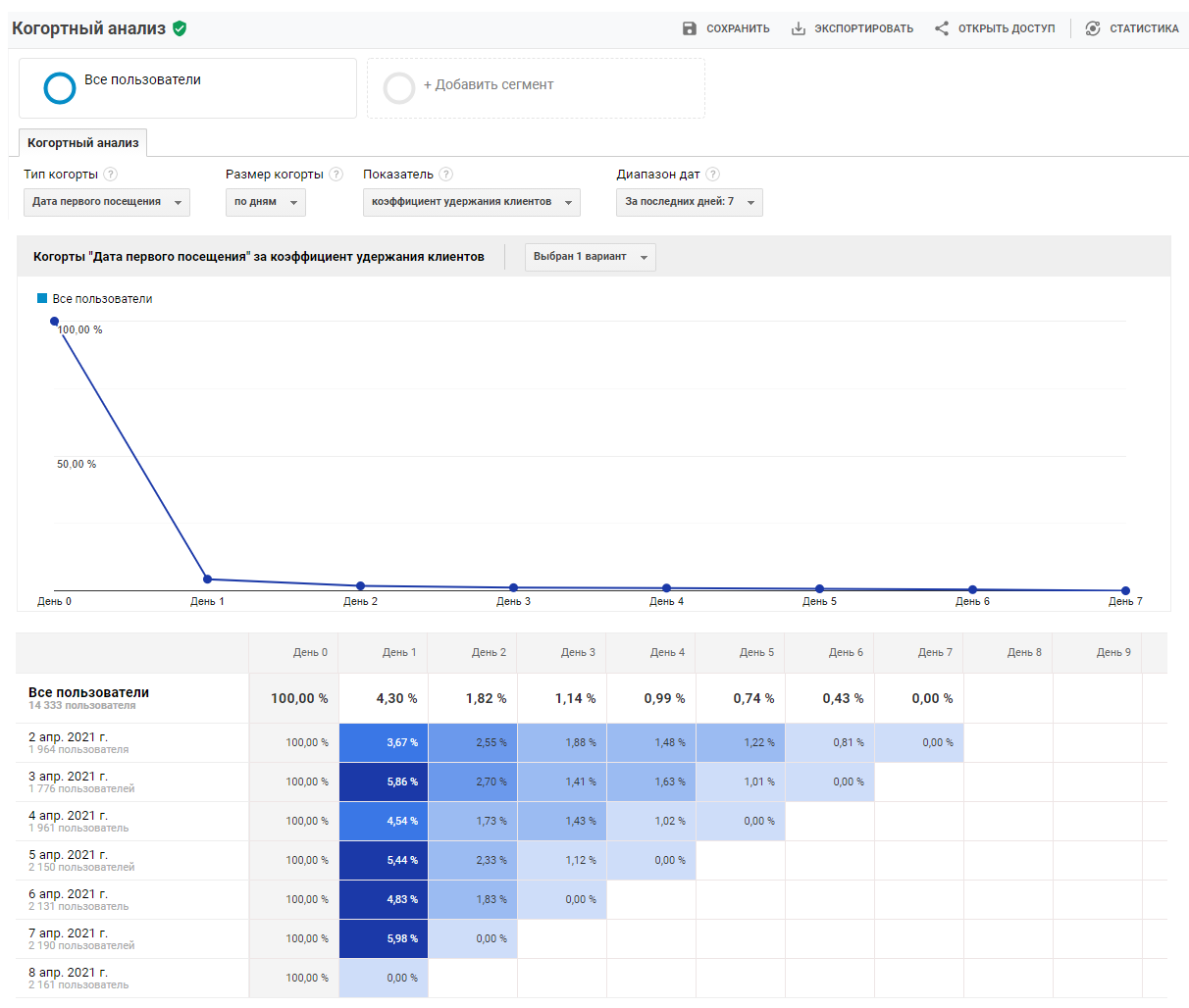Viewport: 1189px width, 1008px height.
Task: Switch to the Когортный анализ tab
Action: [82, 142]
